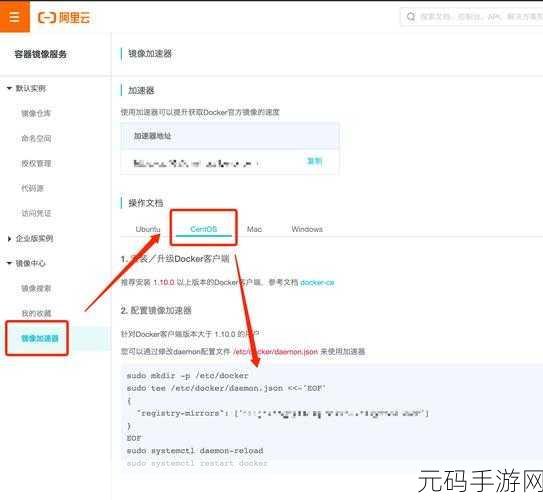Focus the top search input field

(x=472, y=17)
